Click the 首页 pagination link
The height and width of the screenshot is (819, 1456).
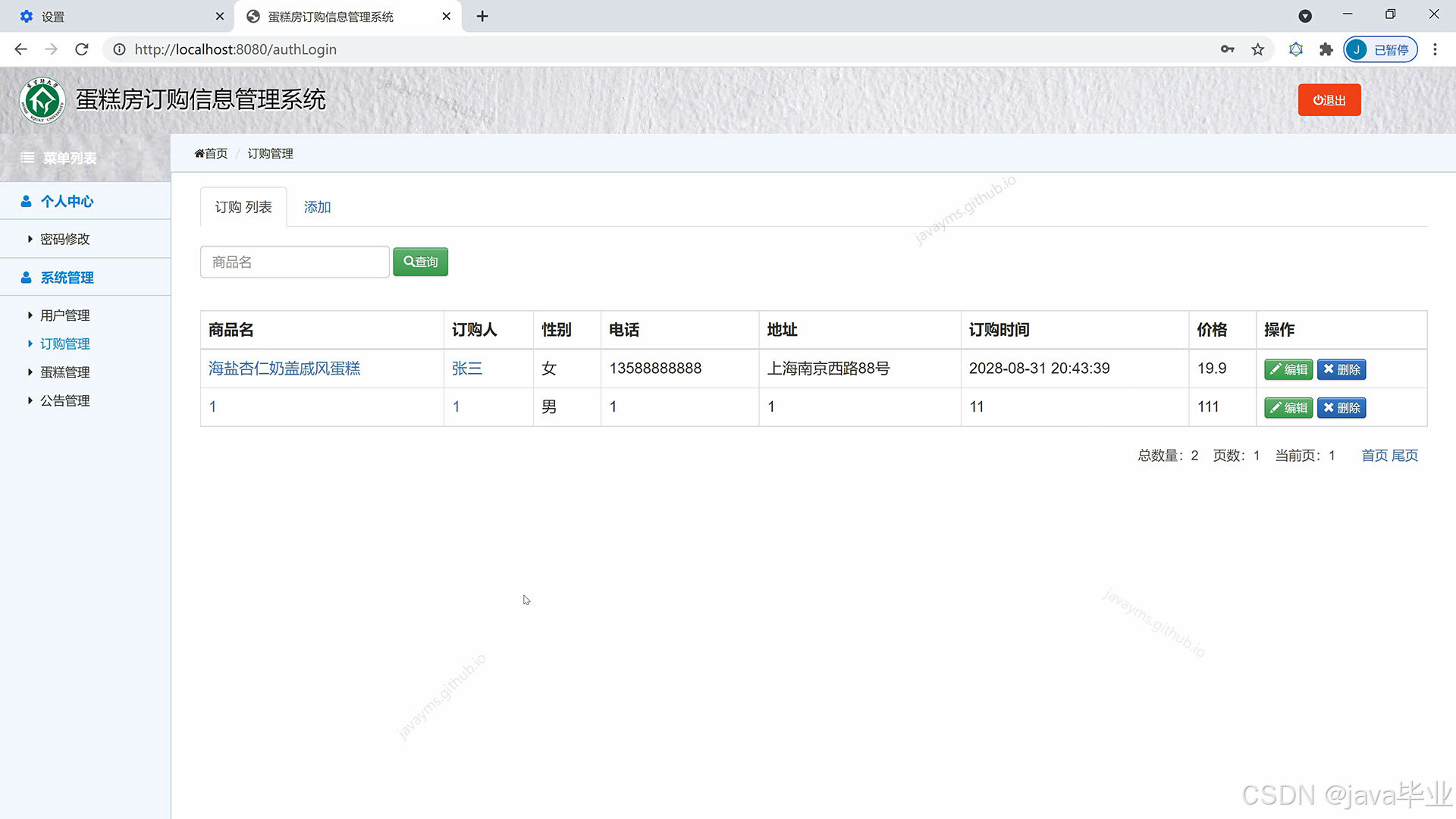[x=1375, y=455]
